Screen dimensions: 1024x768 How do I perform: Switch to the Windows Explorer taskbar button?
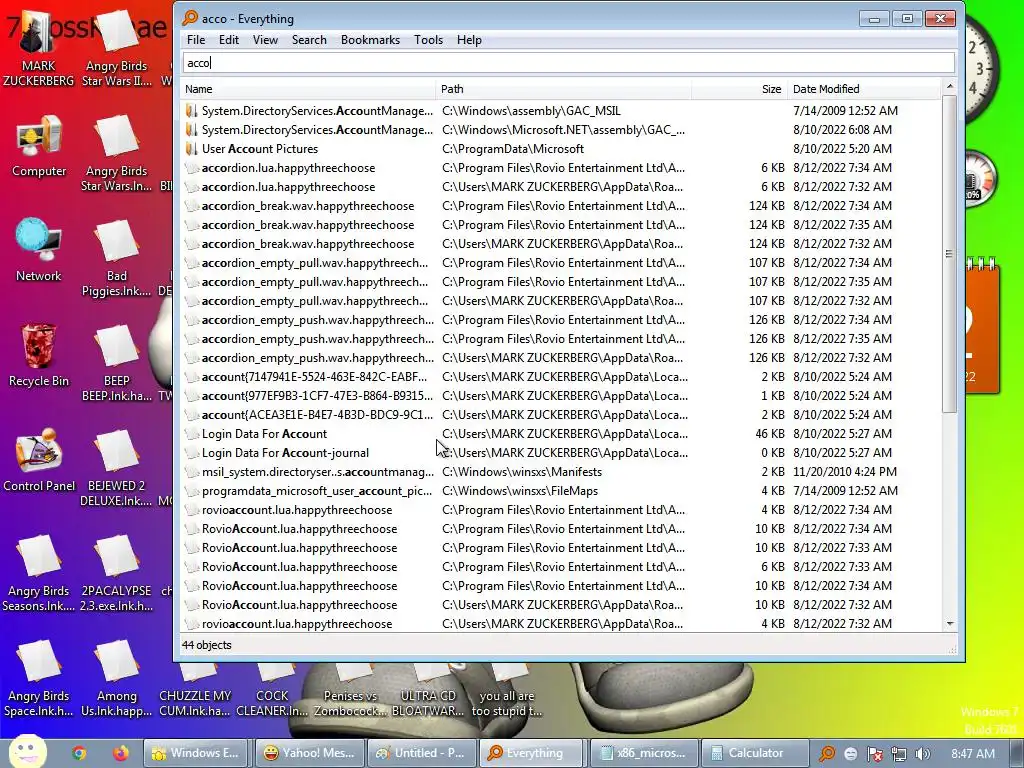point(195,753)
